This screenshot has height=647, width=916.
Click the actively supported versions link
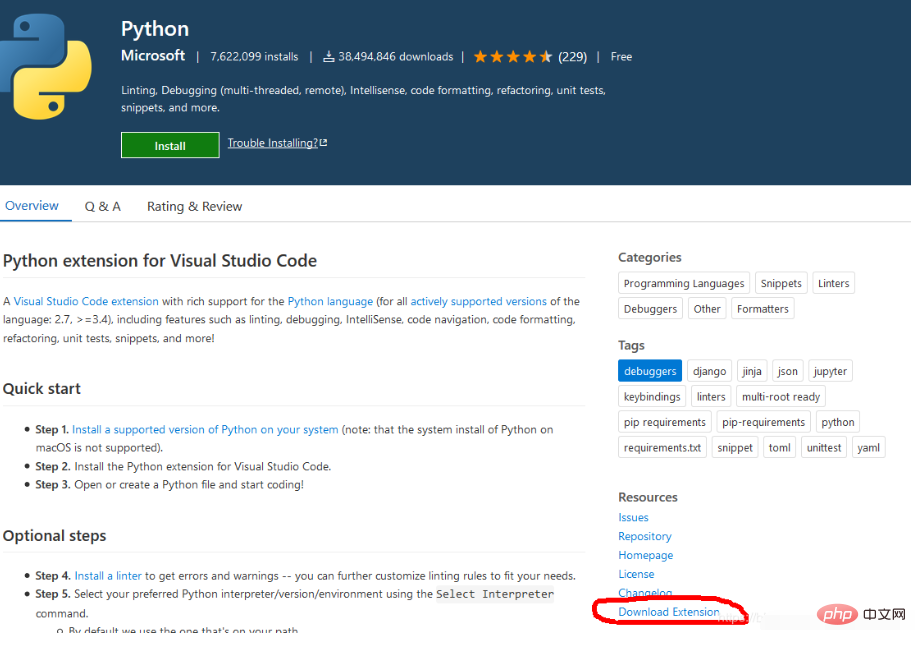click(x=478, y=301)
